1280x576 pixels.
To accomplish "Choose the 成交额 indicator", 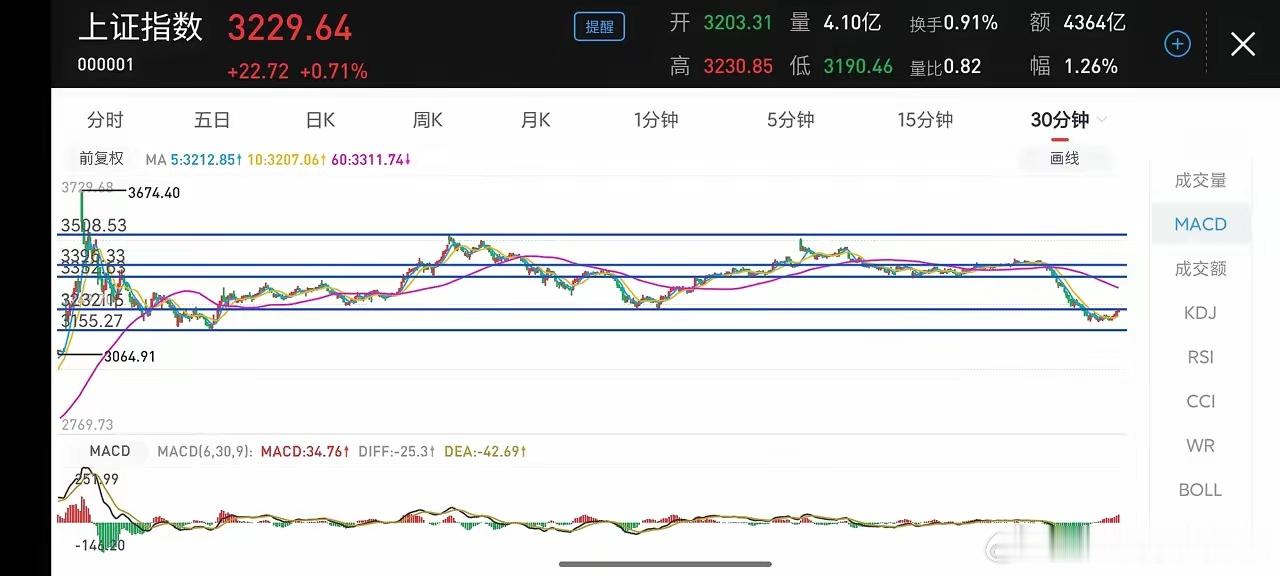I will pos(1200,268).
